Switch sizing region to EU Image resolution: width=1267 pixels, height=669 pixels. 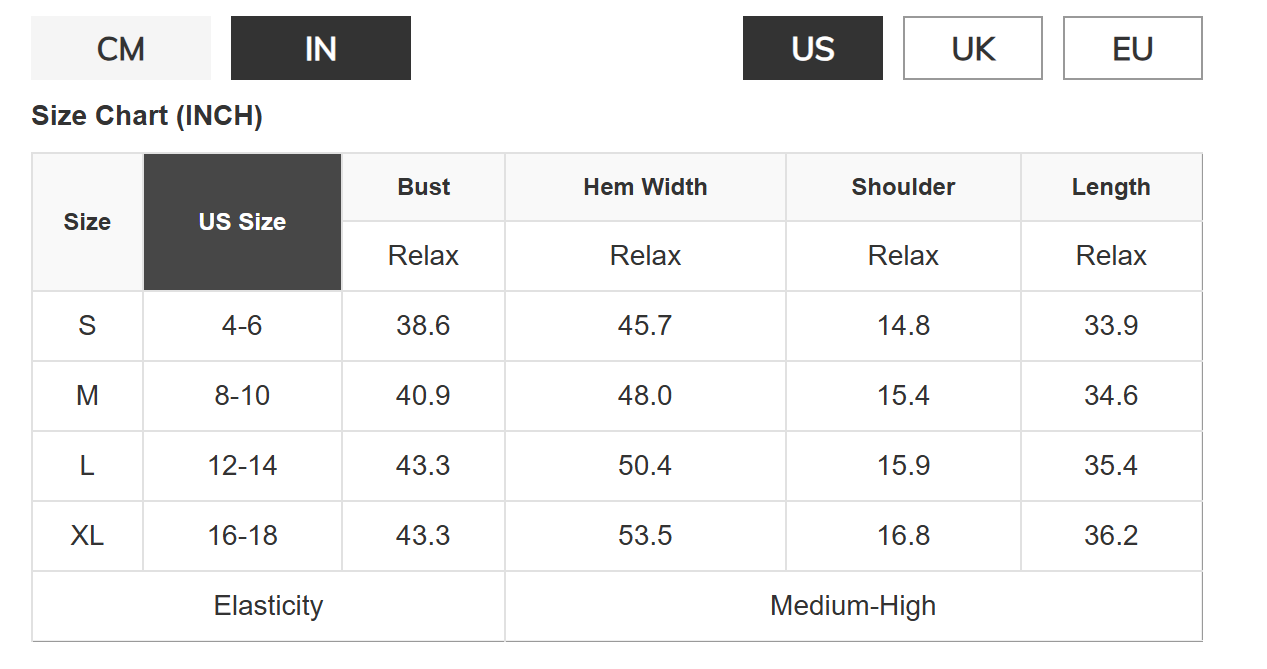coord(1133,48)
